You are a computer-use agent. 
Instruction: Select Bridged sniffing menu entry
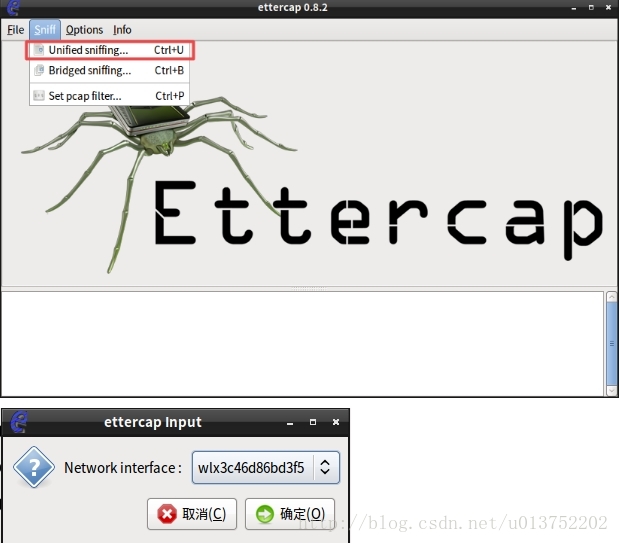tap(109, 70)
